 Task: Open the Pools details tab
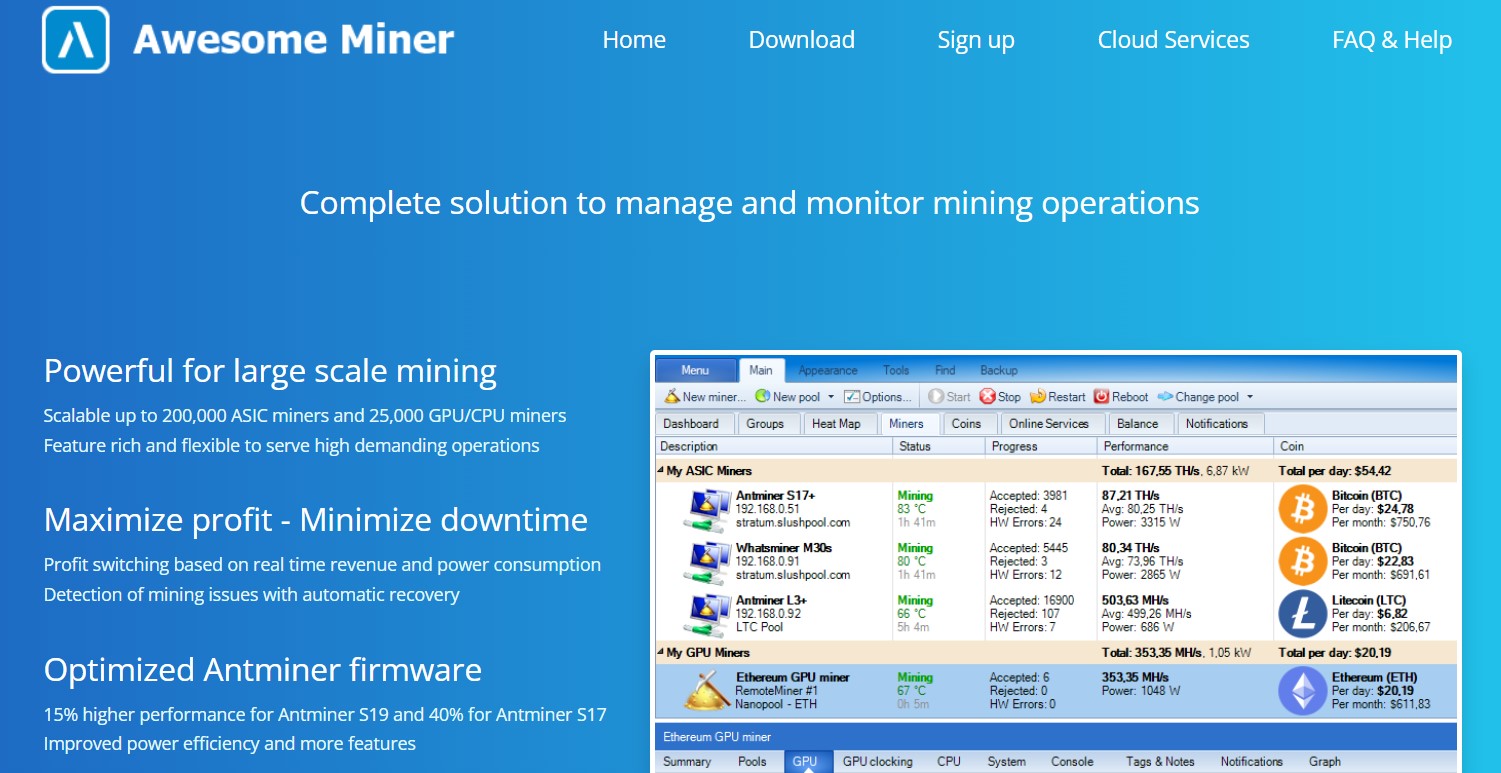tap(752, 761)
